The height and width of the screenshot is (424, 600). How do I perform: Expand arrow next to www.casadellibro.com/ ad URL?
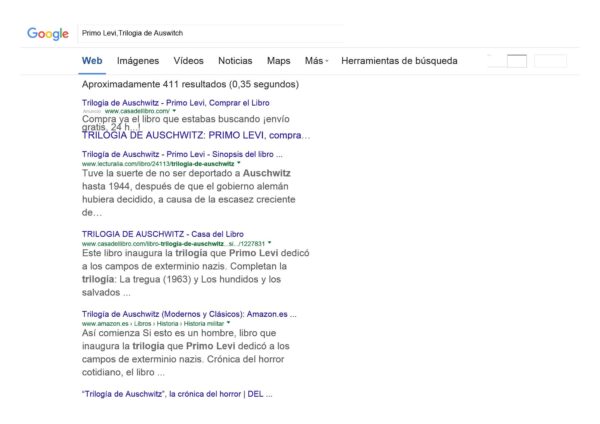(x=174, y=111)
